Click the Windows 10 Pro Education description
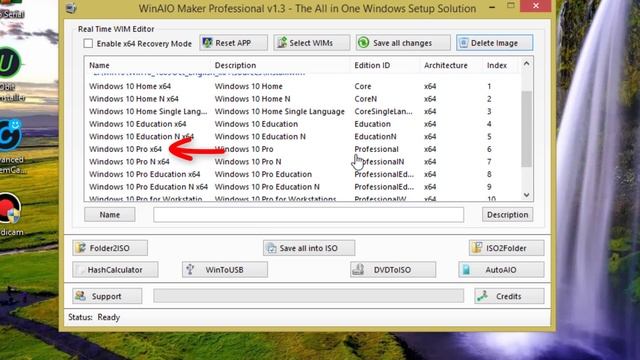Screen dimensions: 640x360 [x=263, y=174]
